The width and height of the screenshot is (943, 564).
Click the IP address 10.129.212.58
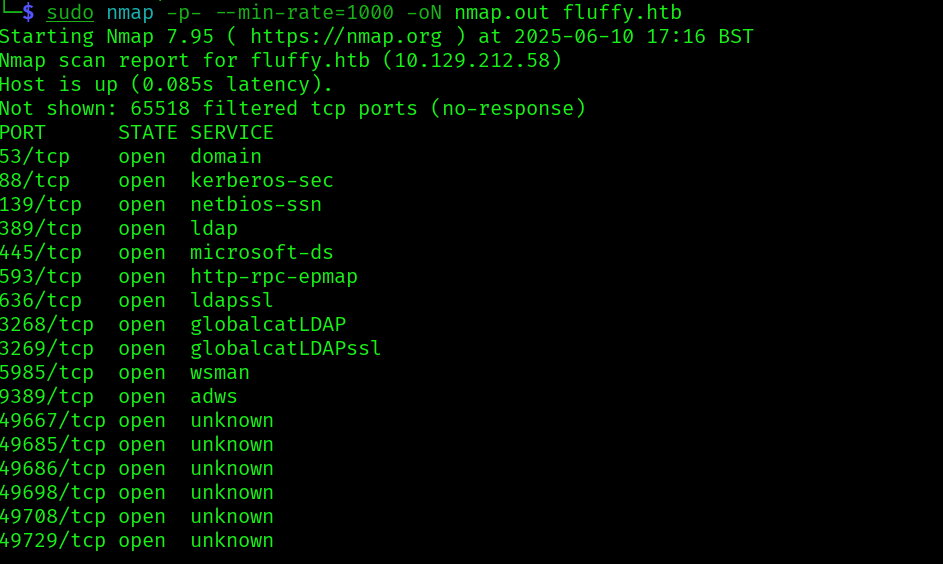pyautogui.click(x=478, y=61)
